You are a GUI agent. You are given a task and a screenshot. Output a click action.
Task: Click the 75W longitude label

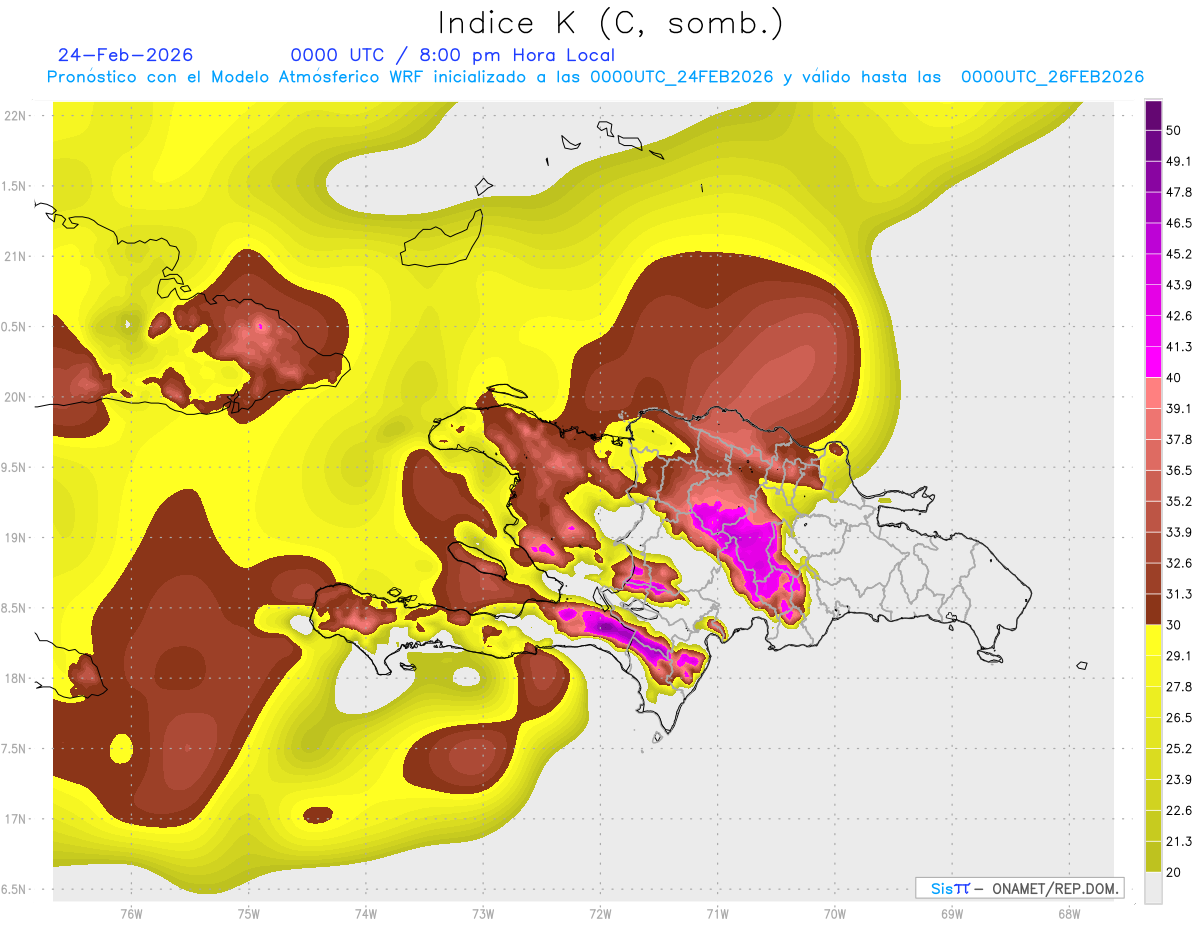click(249, 913)
